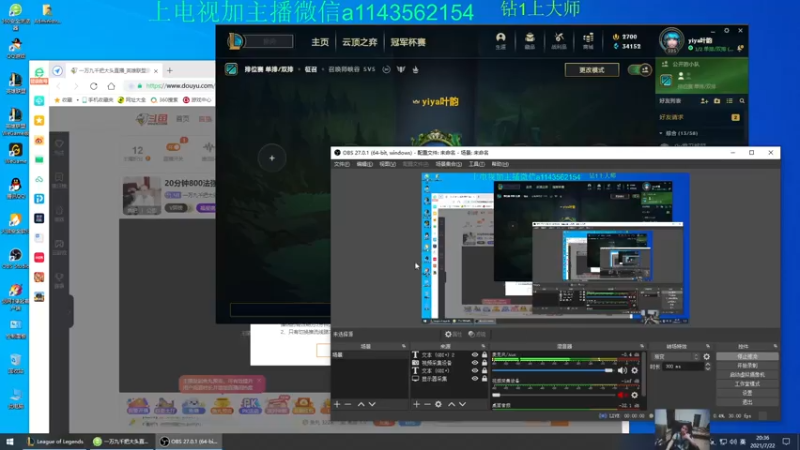The image size is (800, 450).
Task: Open OBS 场景集合 menu
Action: [448, 164]
